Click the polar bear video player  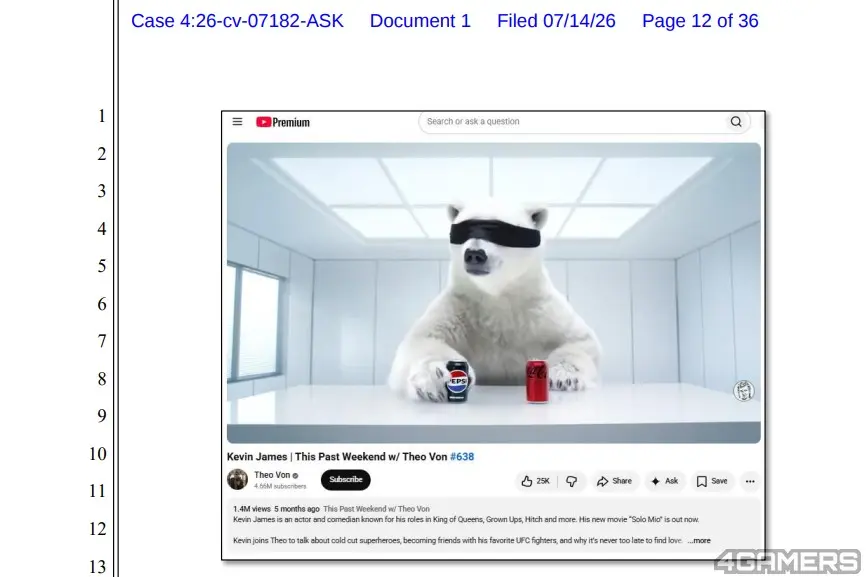pyautogui.click(x=493, y=293)
